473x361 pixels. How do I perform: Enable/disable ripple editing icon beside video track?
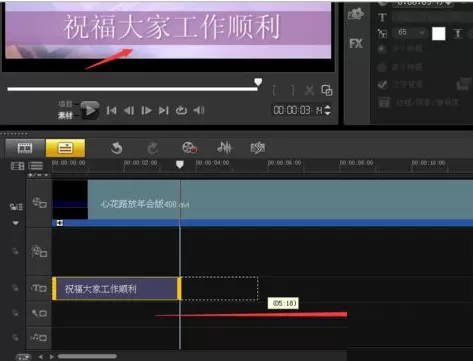point(16,207)
